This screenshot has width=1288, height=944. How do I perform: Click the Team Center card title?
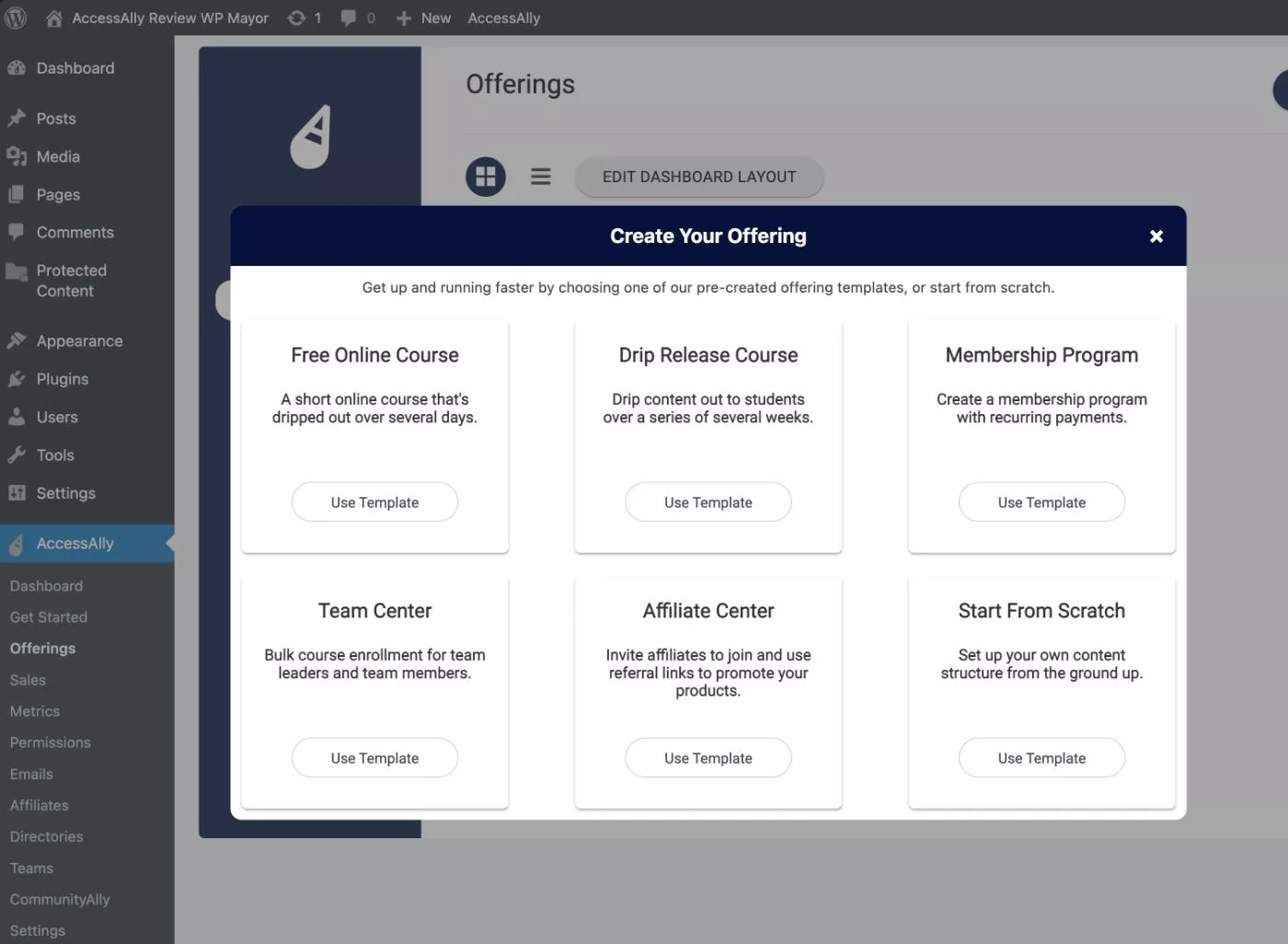click(374, 611)
